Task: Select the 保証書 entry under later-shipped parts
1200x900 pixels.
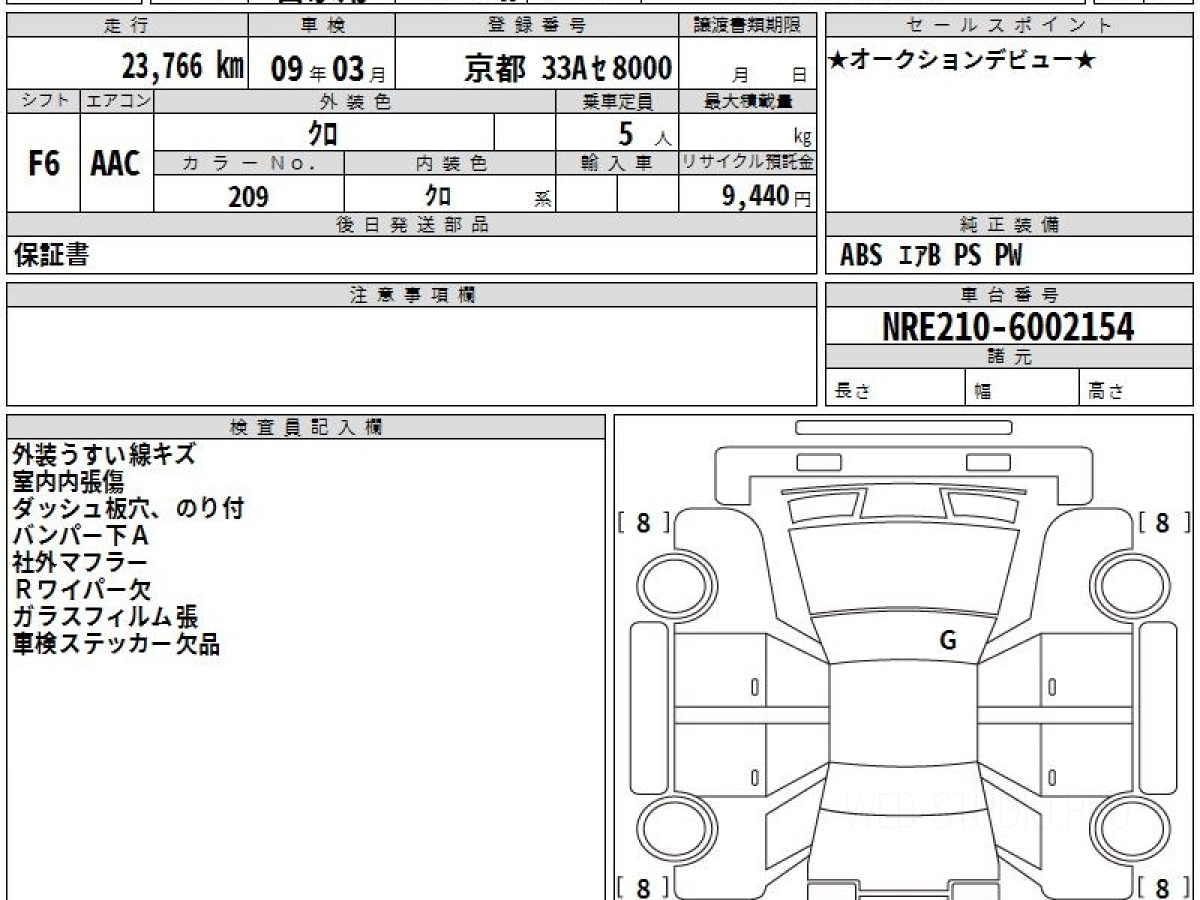Action: [x=51, y=256]
